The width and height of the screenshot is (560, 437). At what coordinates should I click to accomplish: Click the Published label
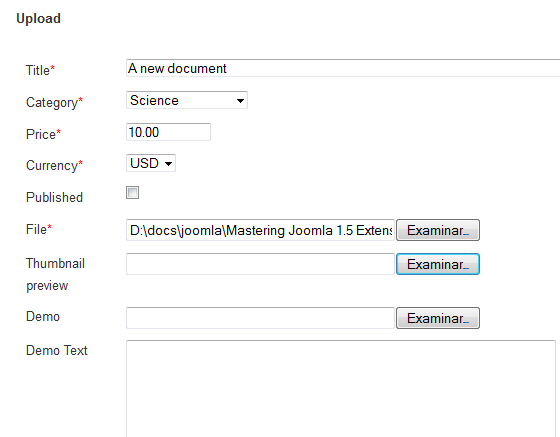pyautogui.click(x=54, y=197)
